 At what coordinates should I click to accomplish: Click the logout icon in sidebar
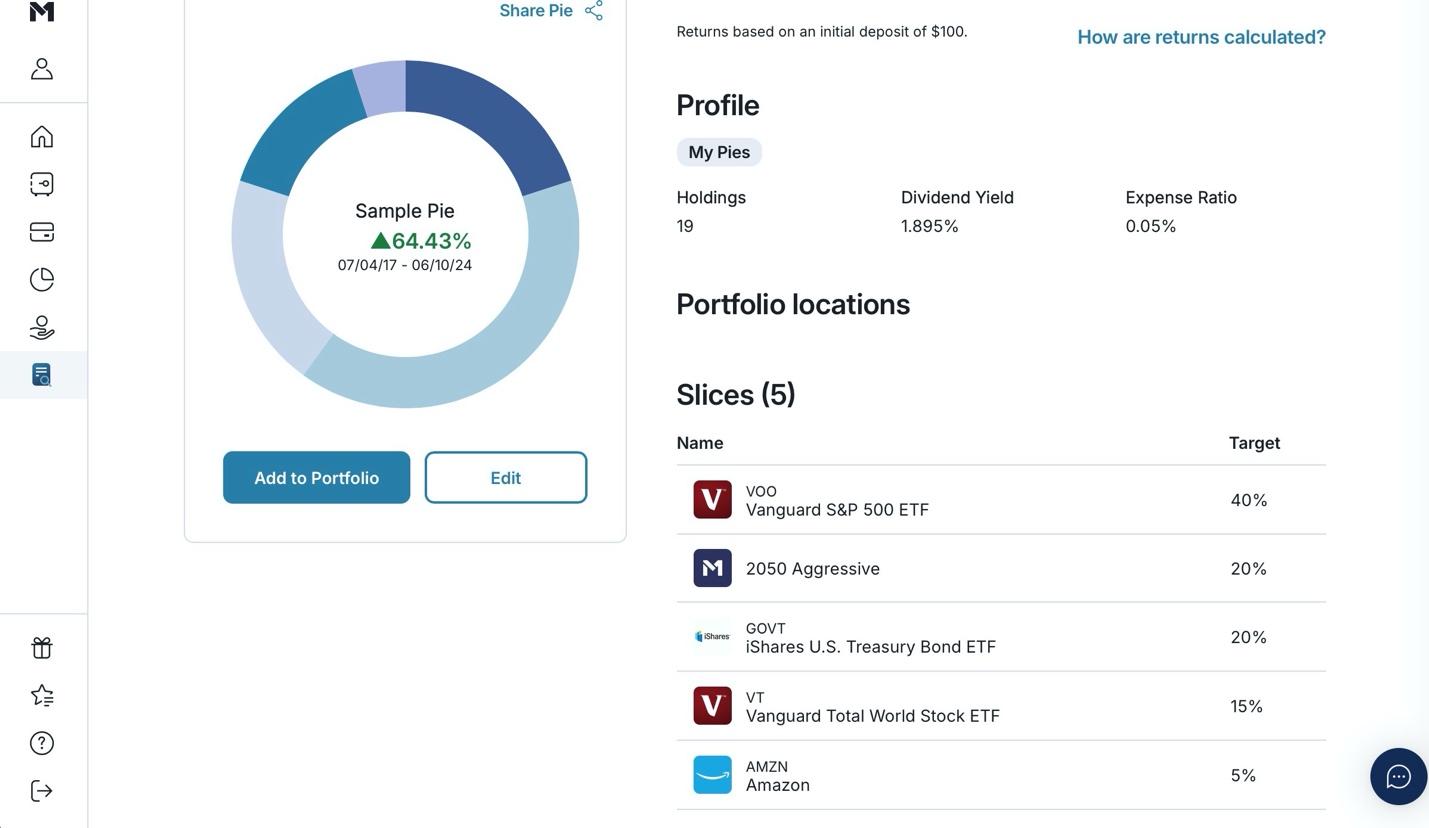(42, 791)
